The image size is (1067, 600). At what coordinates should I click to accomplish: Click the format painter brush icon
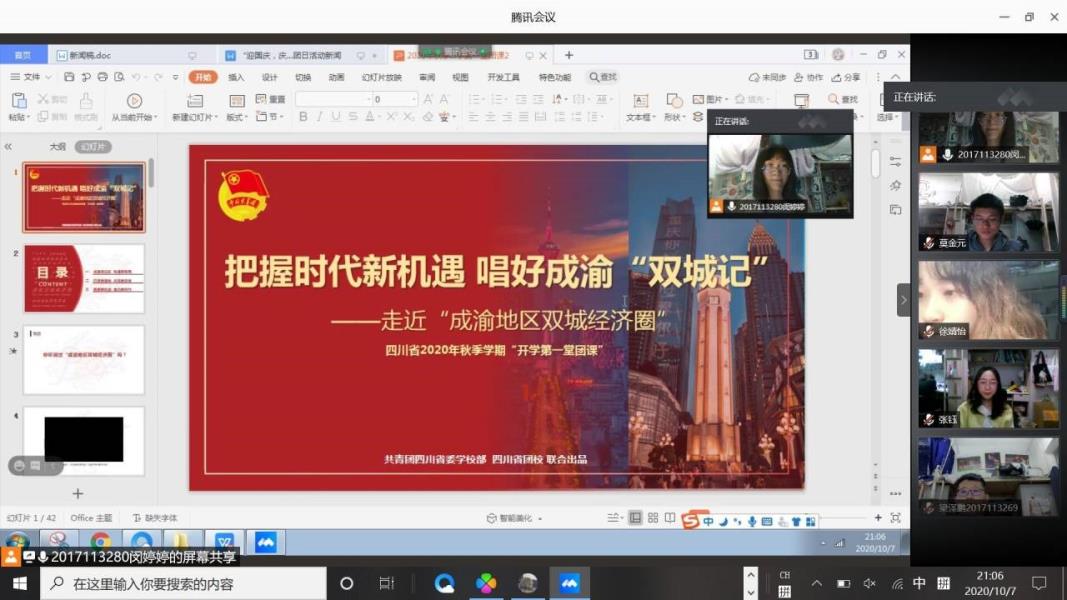tap(86, 101)
